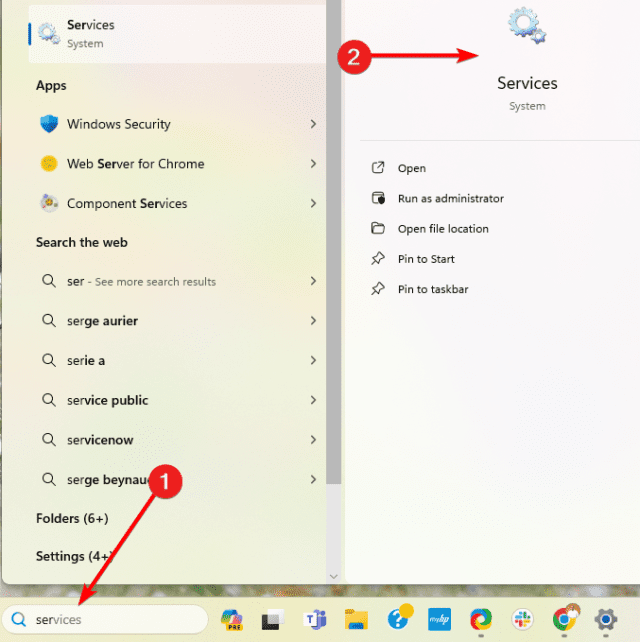640x642 pixels.
Task: Click the large Services gear icon in preview pane
Action: [x=527, y=26]
